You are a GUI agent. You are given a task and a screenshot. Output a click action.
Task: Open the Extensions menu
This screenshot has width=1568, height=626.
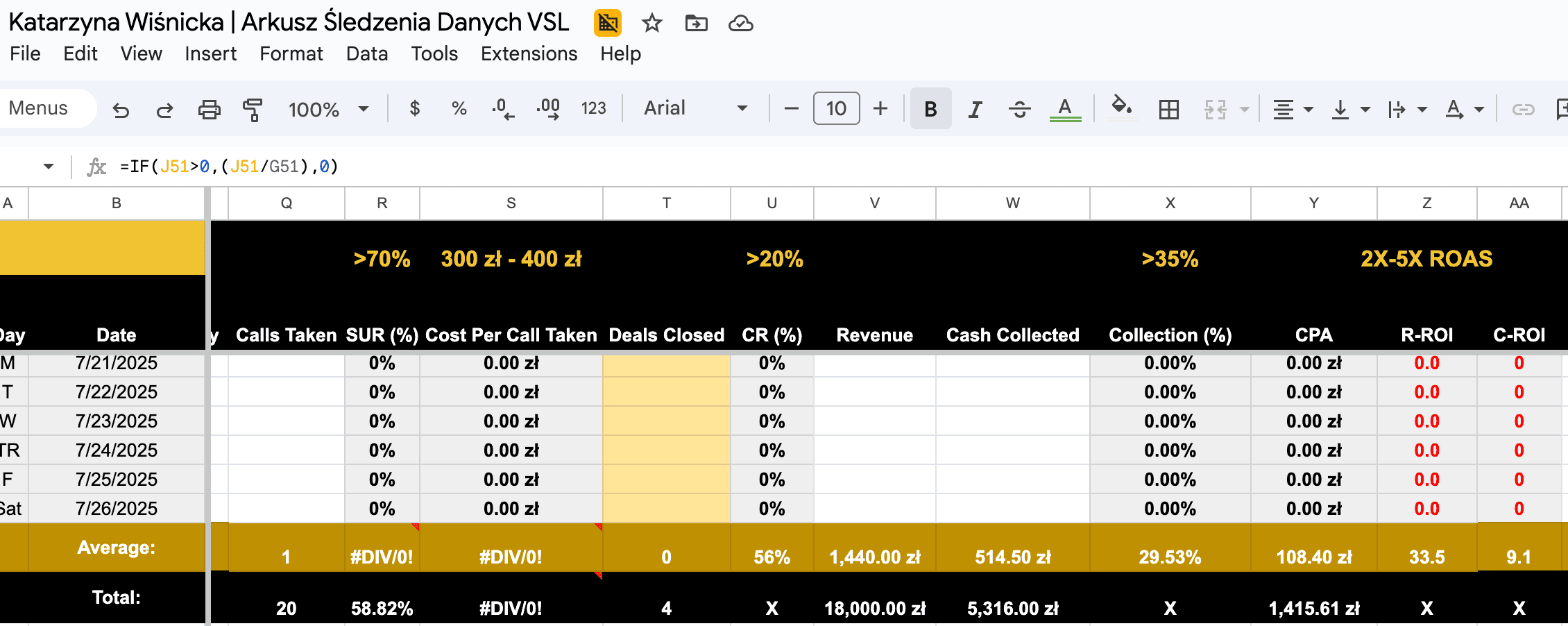pos(529,54)
